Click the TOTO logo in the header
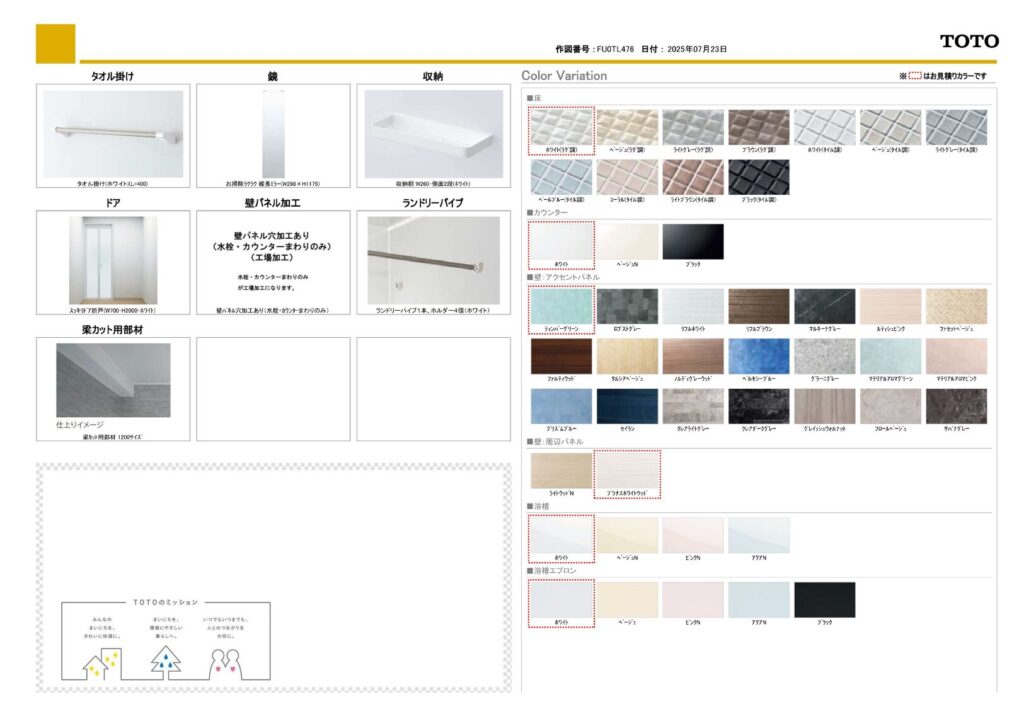Image resolution: width=1024 pixels, height=709 pixels. coord(968,41)
